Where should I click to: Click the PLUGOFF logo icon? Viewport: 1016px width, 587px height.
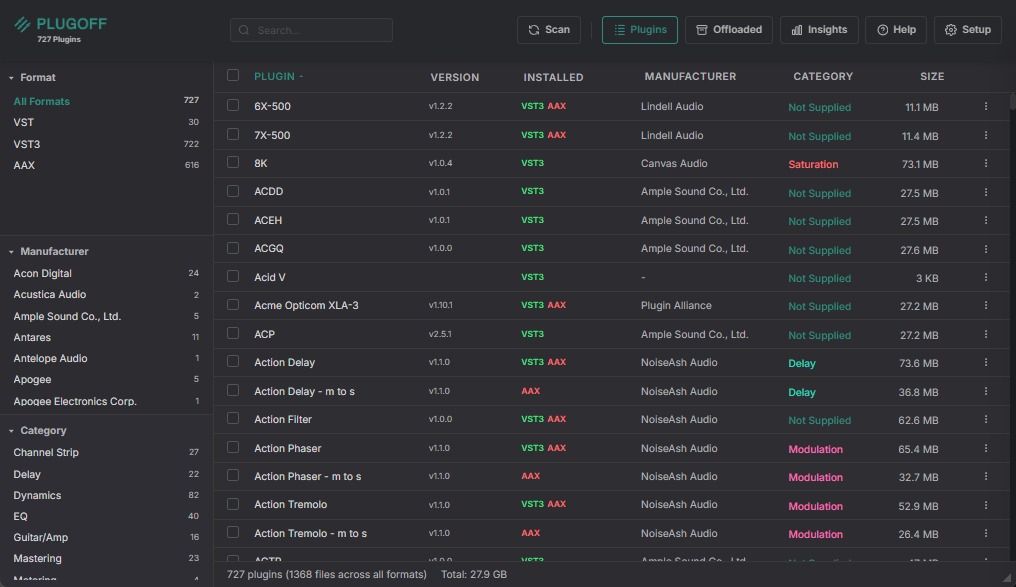point(22,25)
